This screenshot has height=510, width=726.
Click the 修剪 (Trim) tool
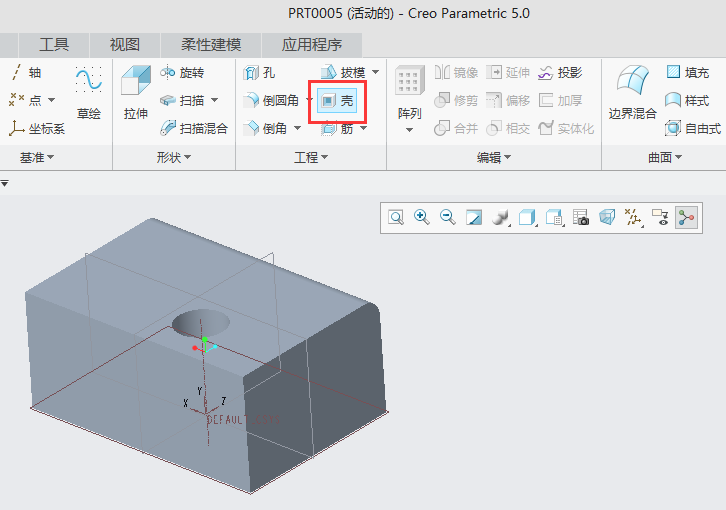point(456,101)
